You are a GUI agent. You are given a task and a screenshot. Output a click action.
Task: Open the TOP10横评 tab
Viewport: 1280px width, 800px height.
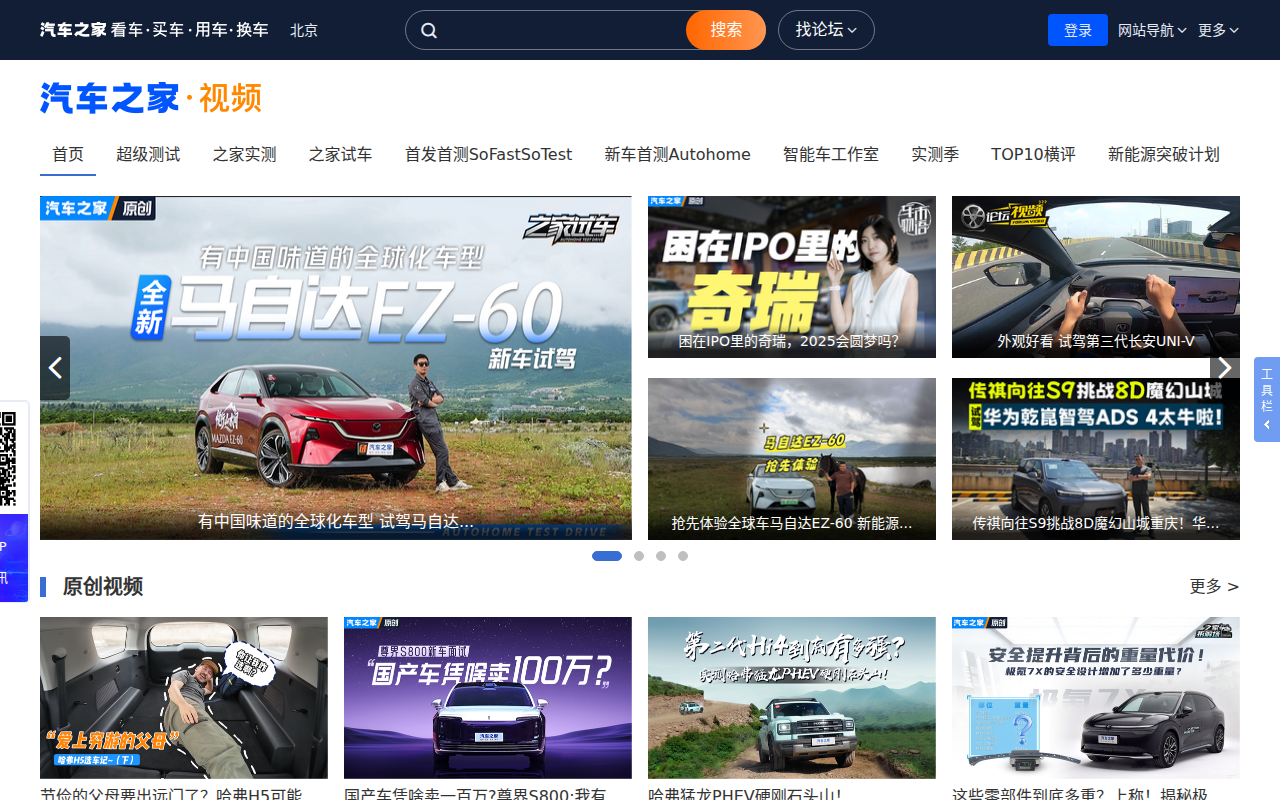coord(1033,154)
